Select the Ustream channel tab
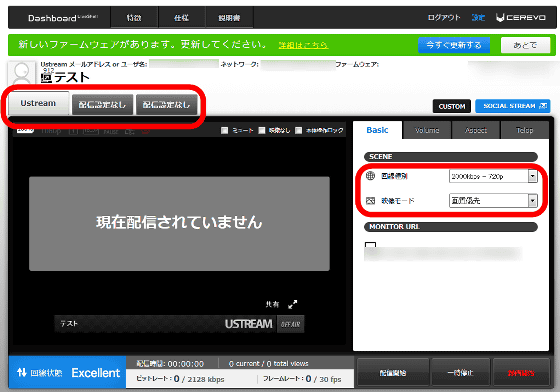Screen dimensions: 560x392 tap(38, 103)
